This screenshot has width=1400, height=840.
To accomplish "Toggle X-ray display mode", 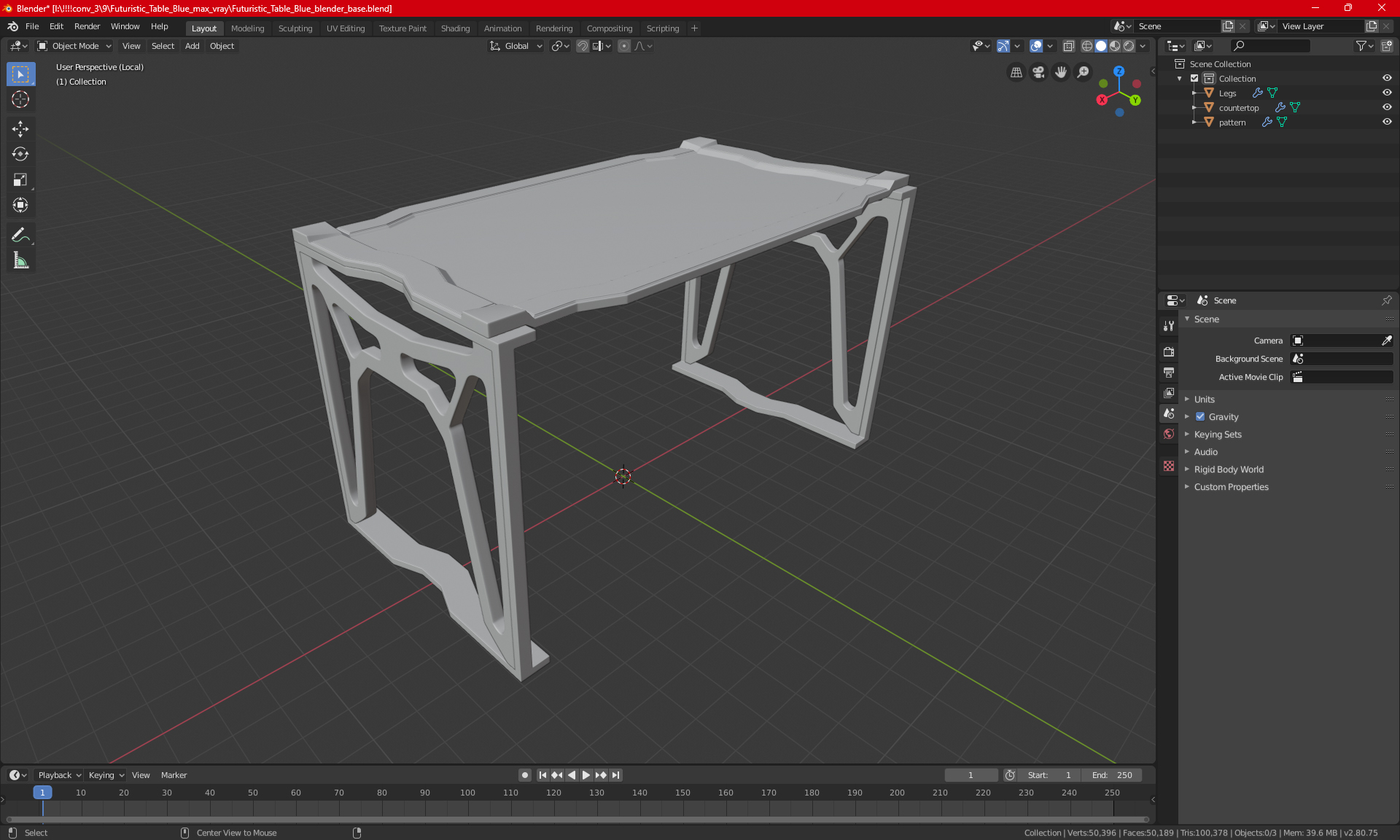I will 1068,46.
